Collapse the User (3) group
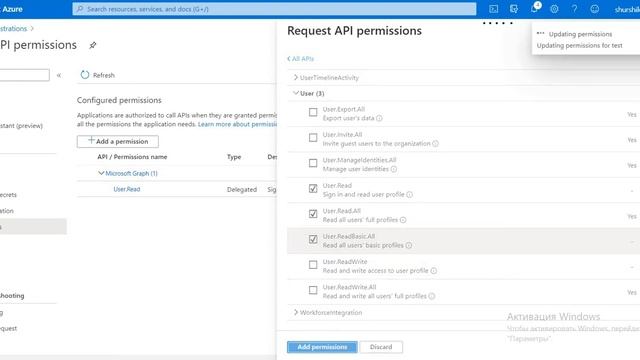Viewport: 640px width, 360px height. point(296,93)
